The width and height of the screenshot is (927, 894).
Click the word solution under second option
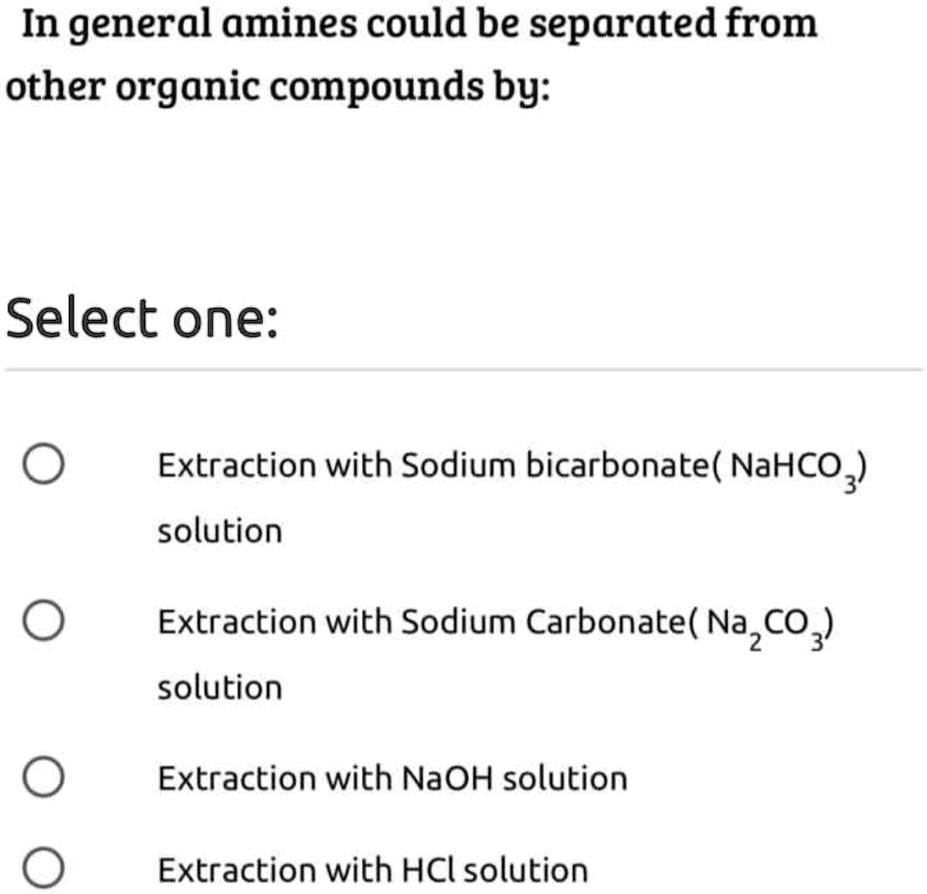(218, 686)
